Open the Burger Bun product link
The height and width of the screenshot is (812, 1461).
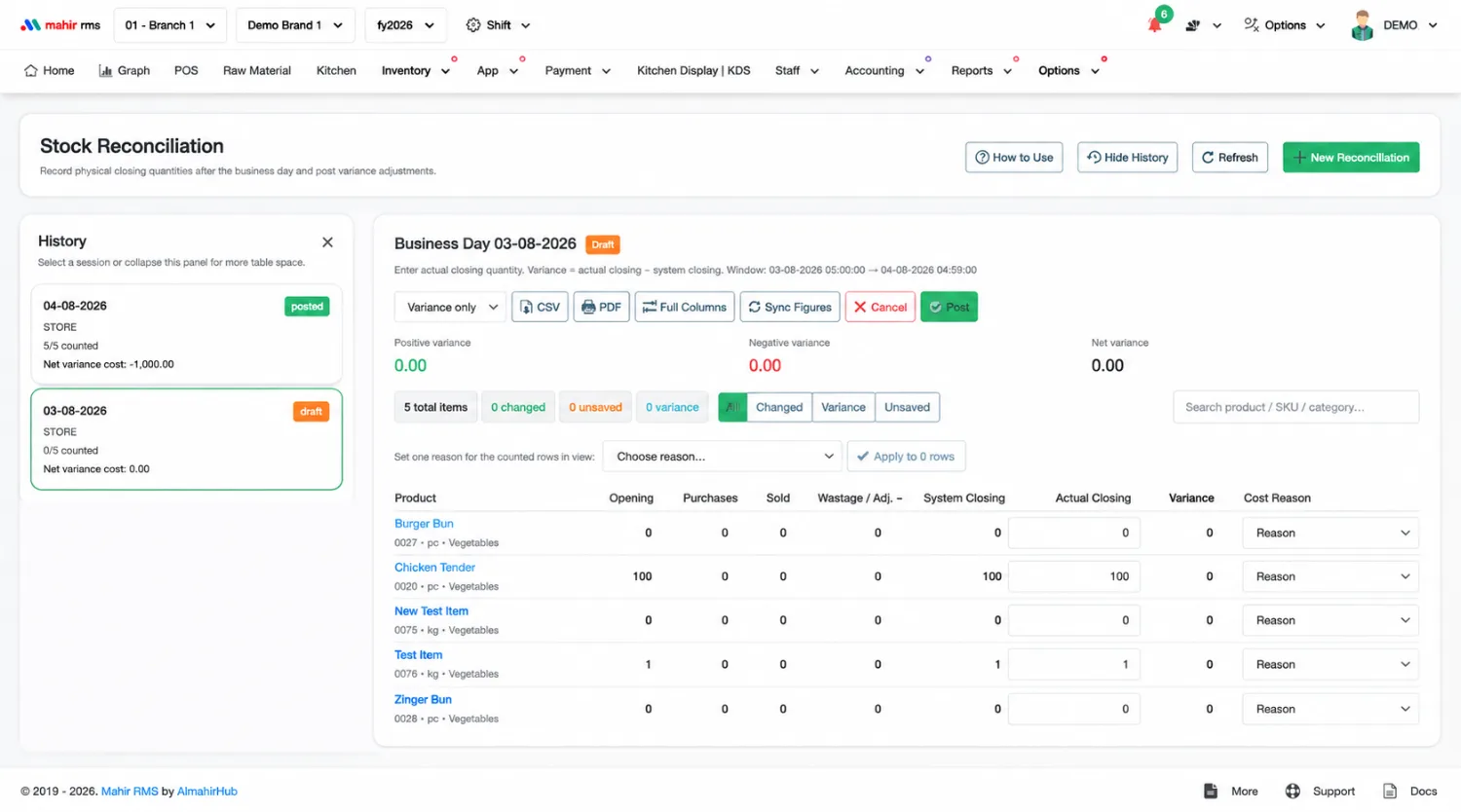click(424, 524)
